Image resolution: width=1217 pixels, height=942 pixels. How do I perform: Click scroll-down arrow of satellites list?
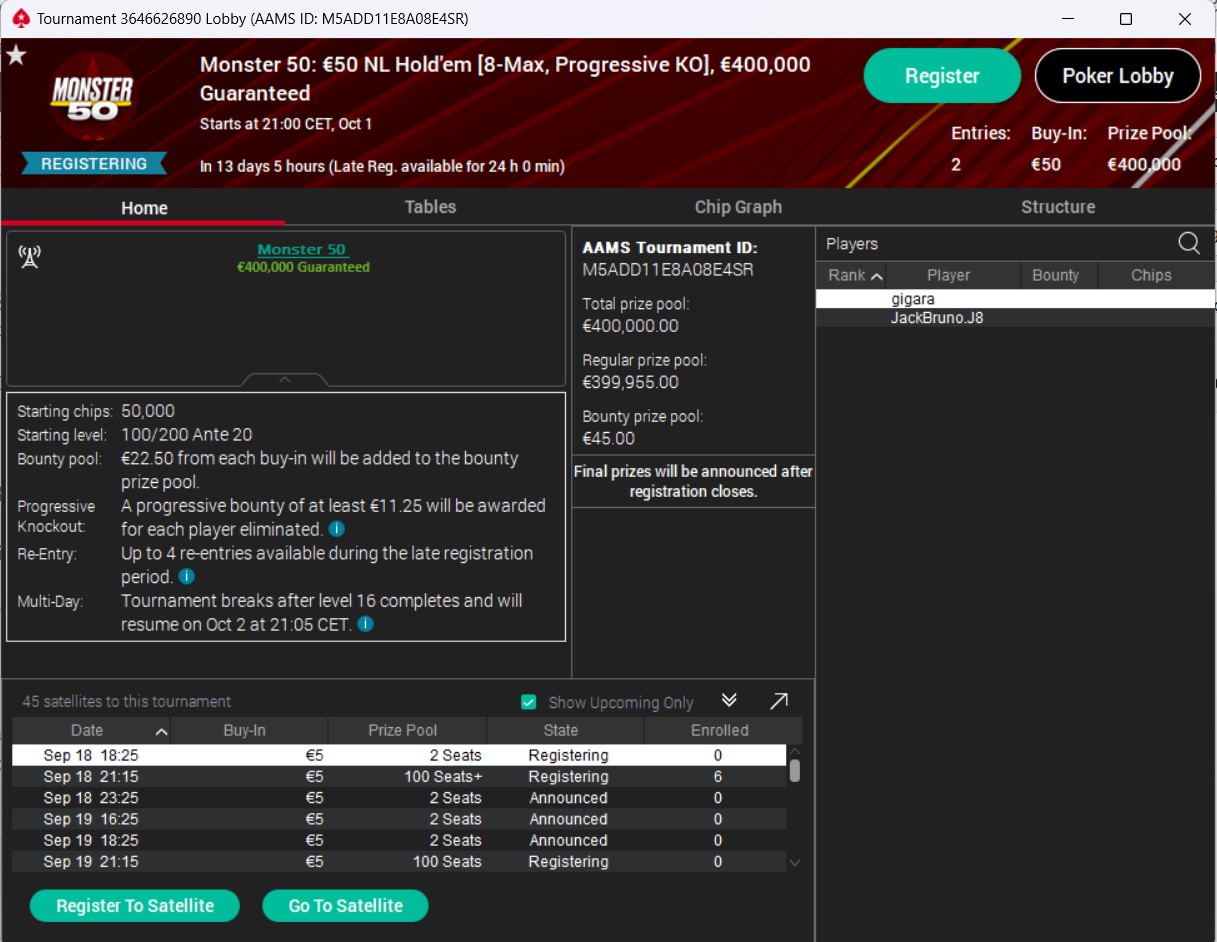795,862
